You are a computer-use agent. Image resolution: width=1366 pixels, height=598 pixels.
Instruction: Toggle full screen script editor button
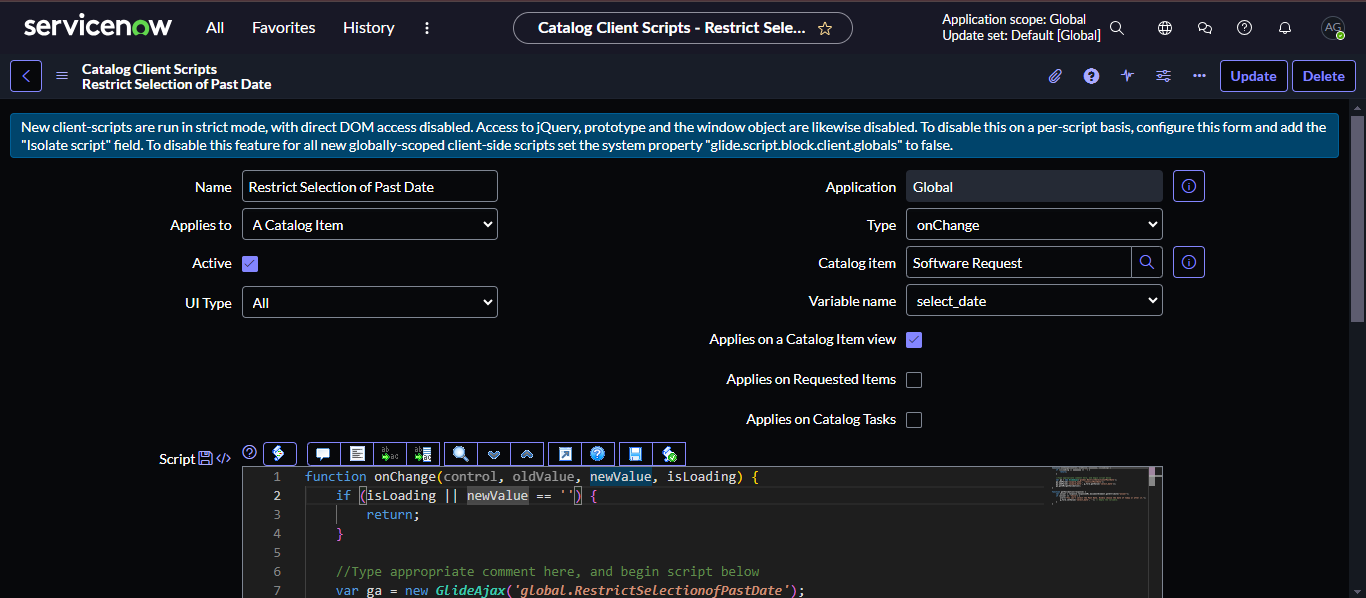(x=565, y=454)
